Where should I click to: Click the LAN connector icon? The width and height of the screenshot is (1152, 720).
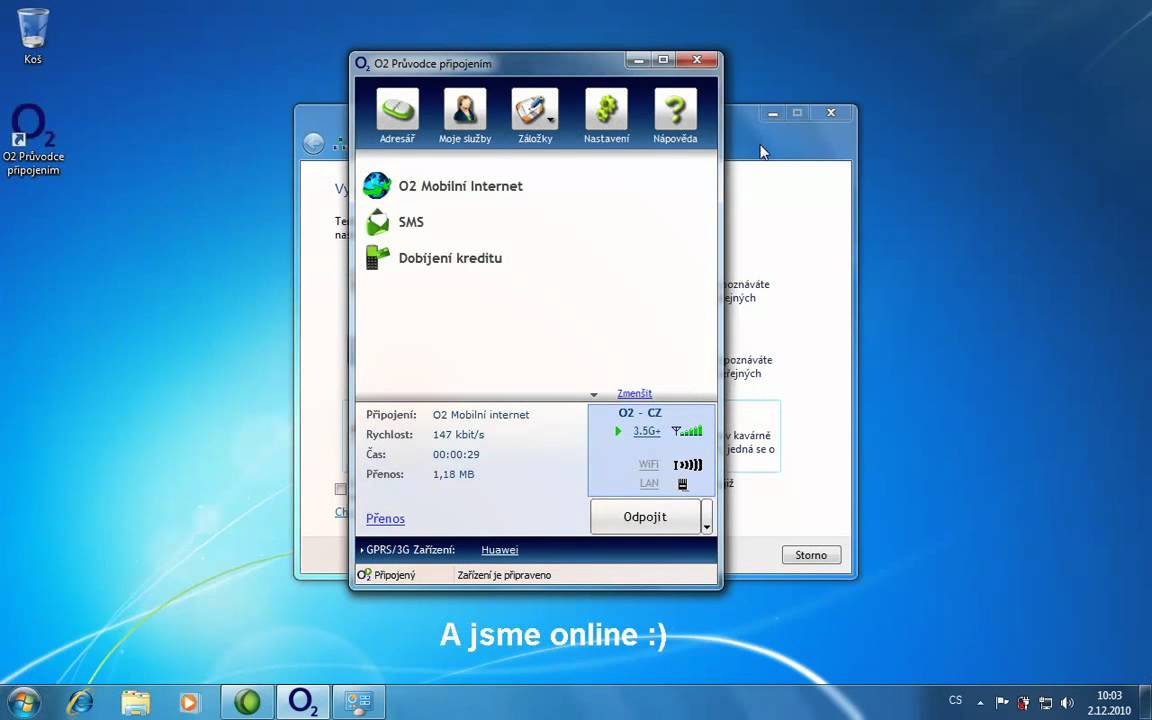tap(683, 484)
